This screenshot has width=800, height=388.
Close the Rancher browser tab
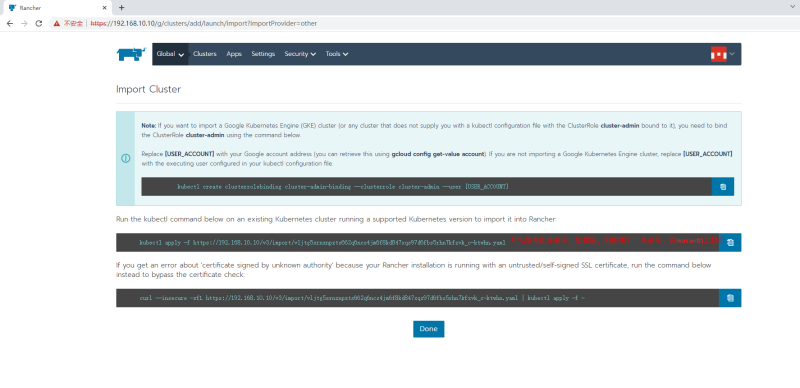pyautogui.click(x=105, y=8)
